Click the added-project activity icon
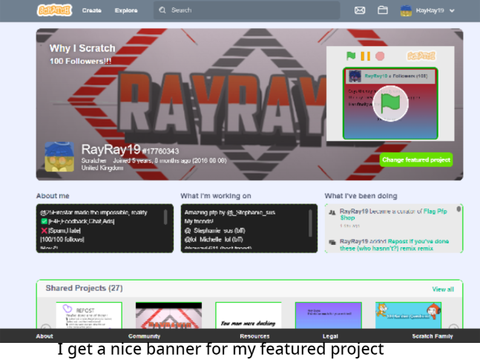This screenshot has height=360, width=480. coord(332,242)
